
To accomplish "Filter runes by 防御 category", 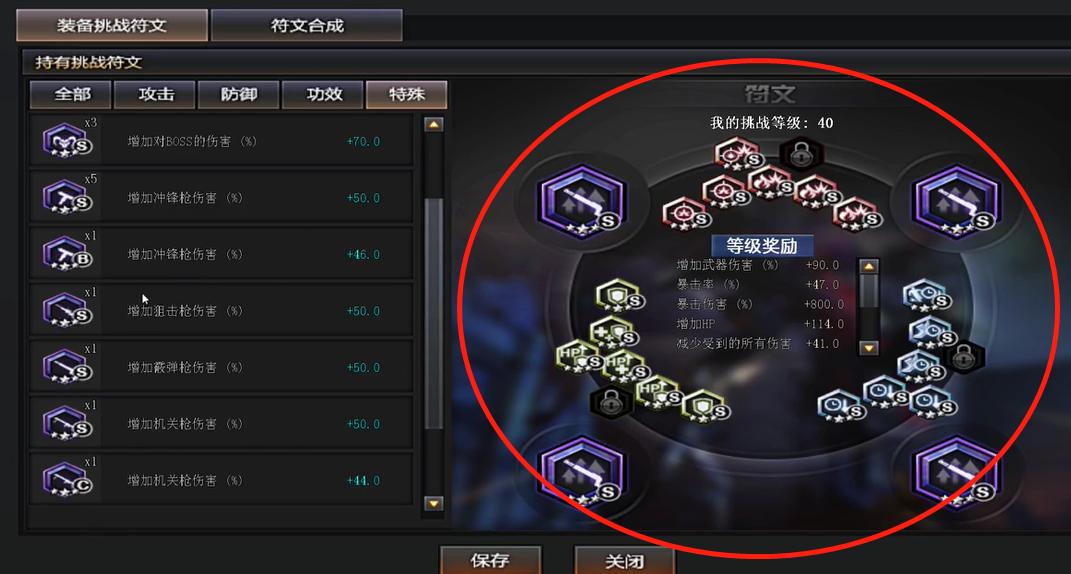I will (239, 94).
